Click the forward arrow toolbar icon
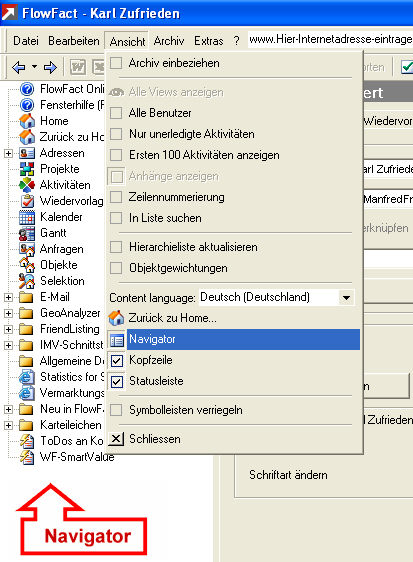This screenshot has height=562, width=413. (50, 67)
